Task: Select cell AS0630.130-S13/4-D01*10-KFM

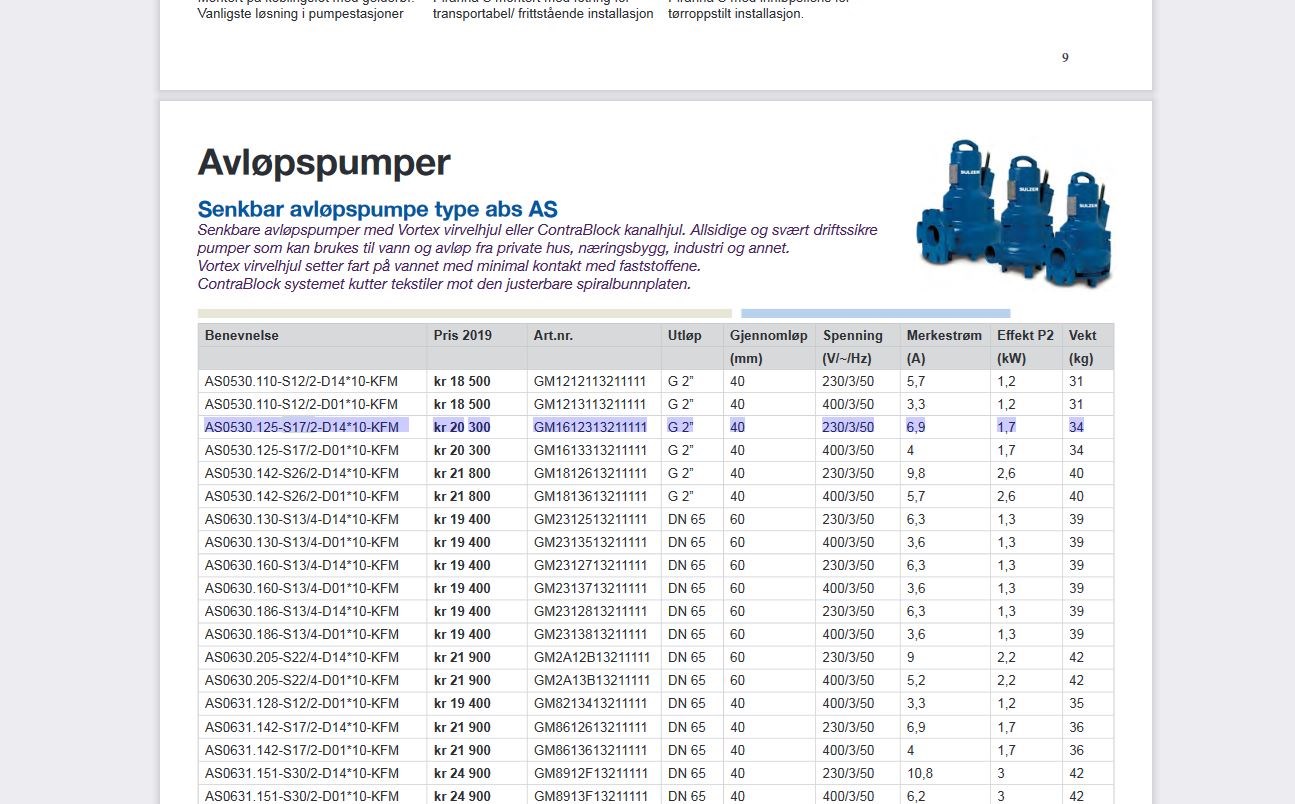Action: tap(302, 542)
